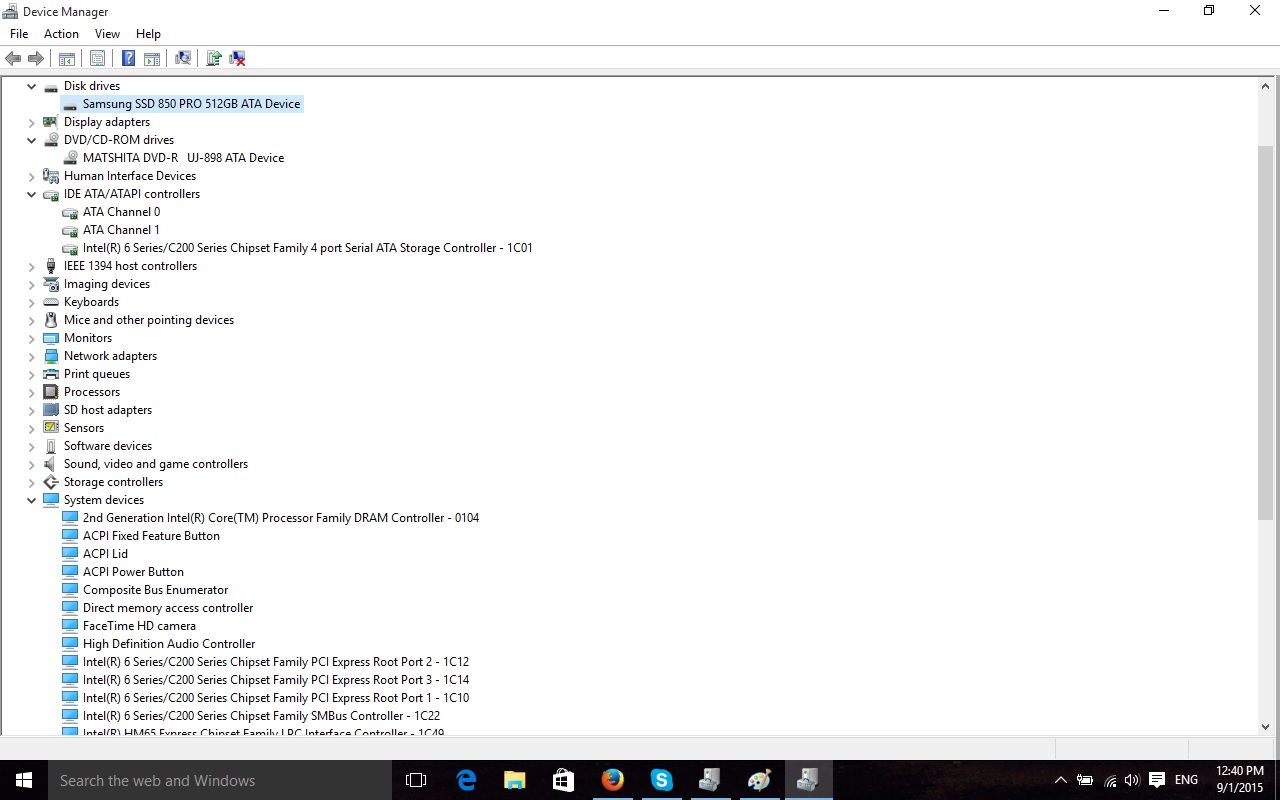Collapse the Disk drives category

pyautogui.click(x=32, y=86)
